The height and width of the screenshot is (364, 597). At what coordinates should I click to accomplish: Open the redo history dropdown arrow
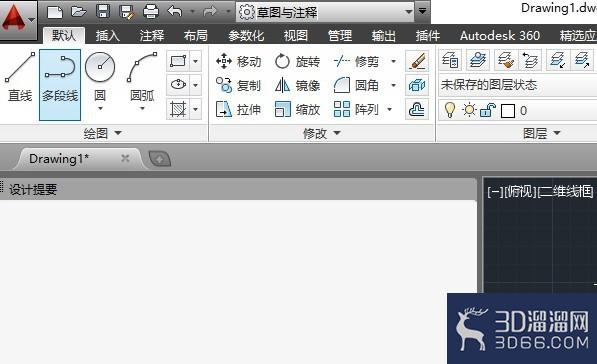pos(228,12)
